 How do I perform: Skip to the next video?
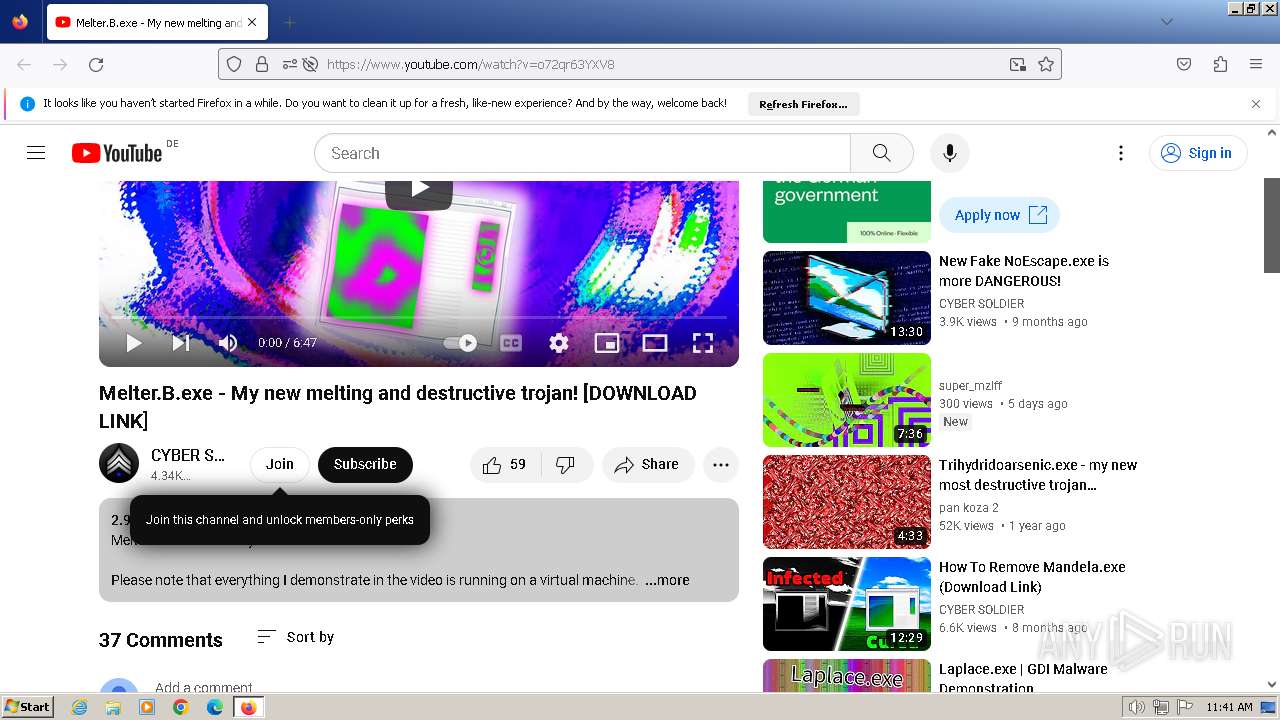[181, 343]
